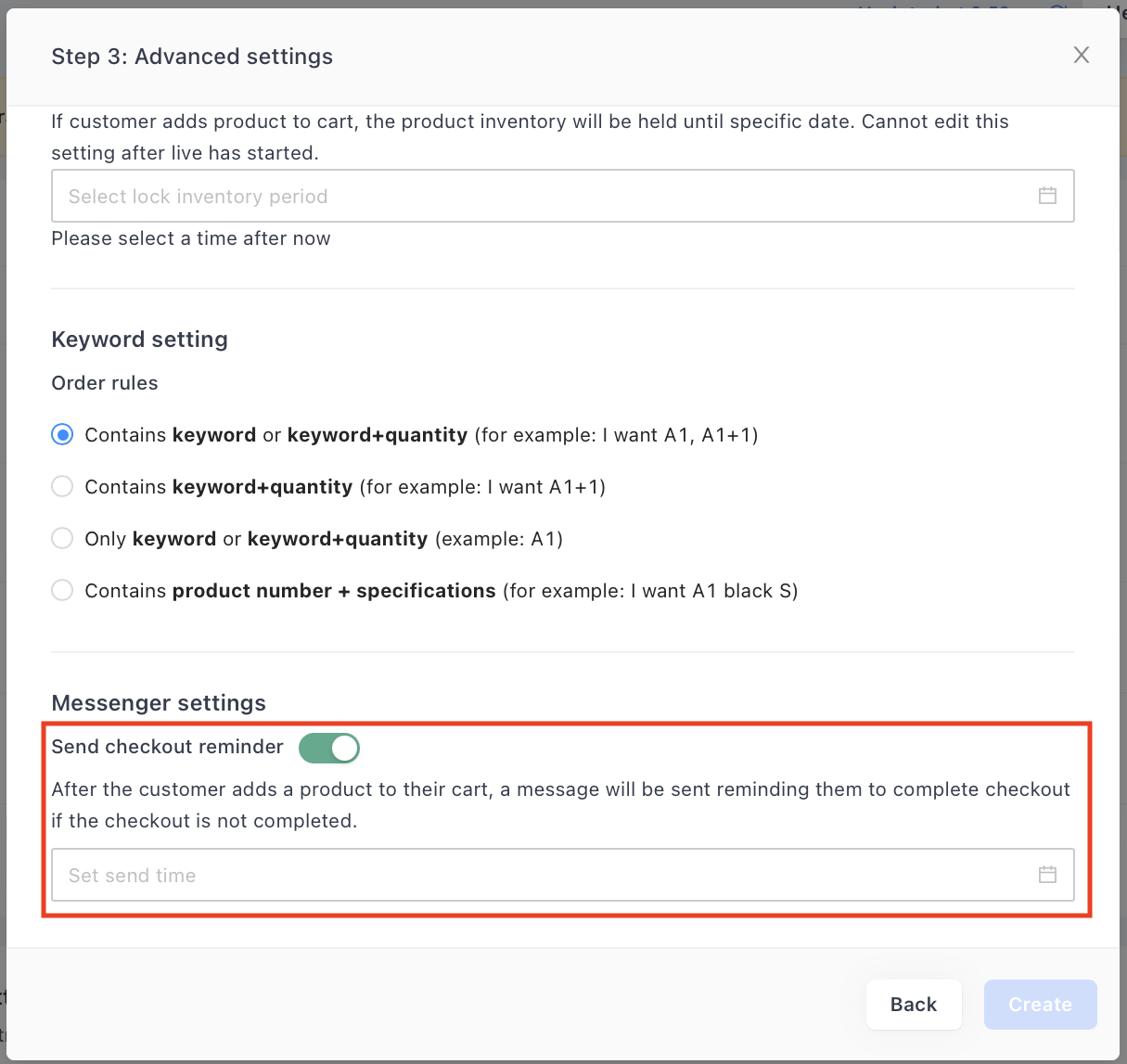Click the Create button
Screen dimensions: 1127x1064
pyautogui.click(x=1040, y=1004)
